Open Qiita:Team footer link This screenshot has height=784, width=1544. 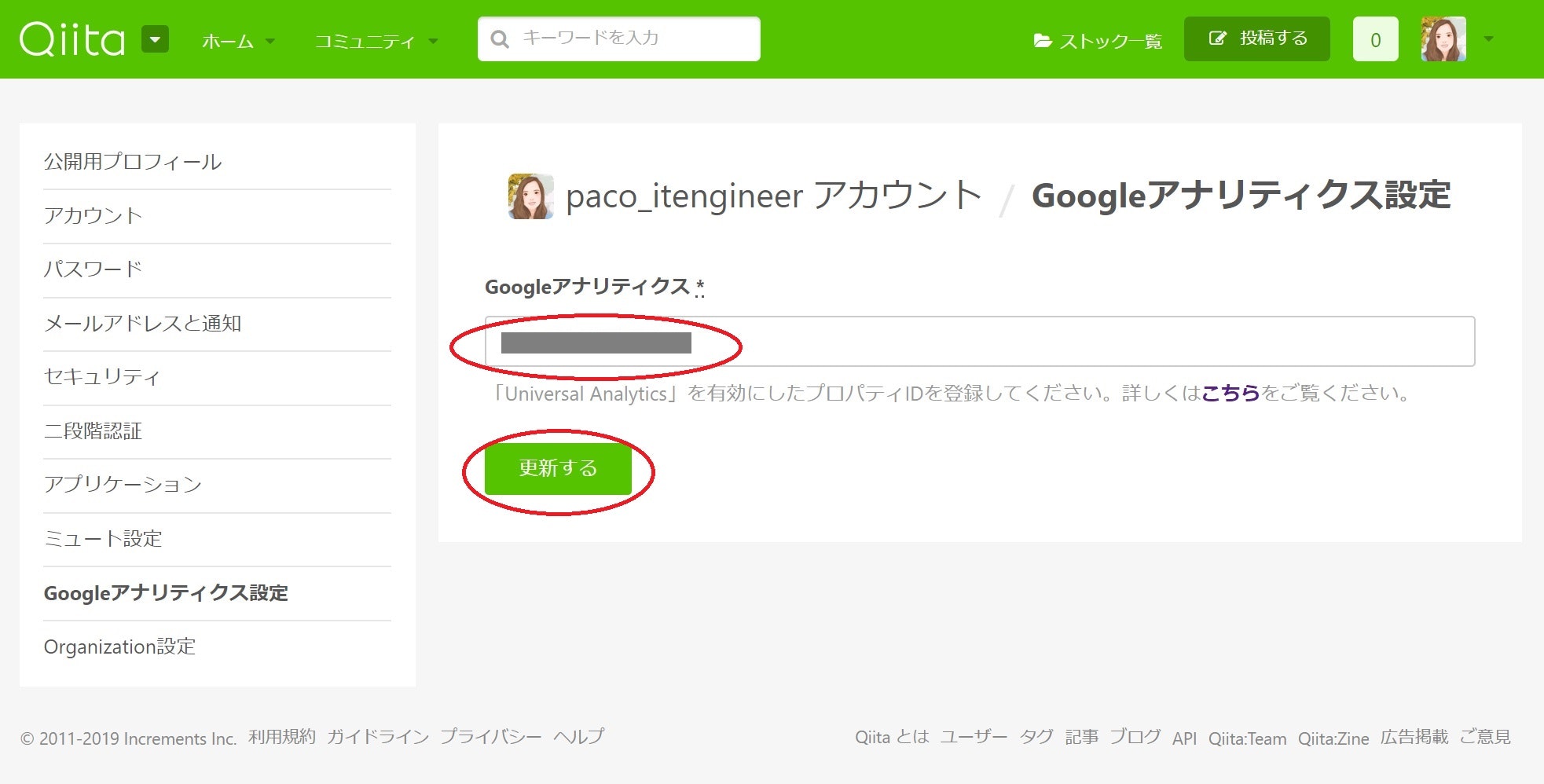click(x=1248, y=738)
